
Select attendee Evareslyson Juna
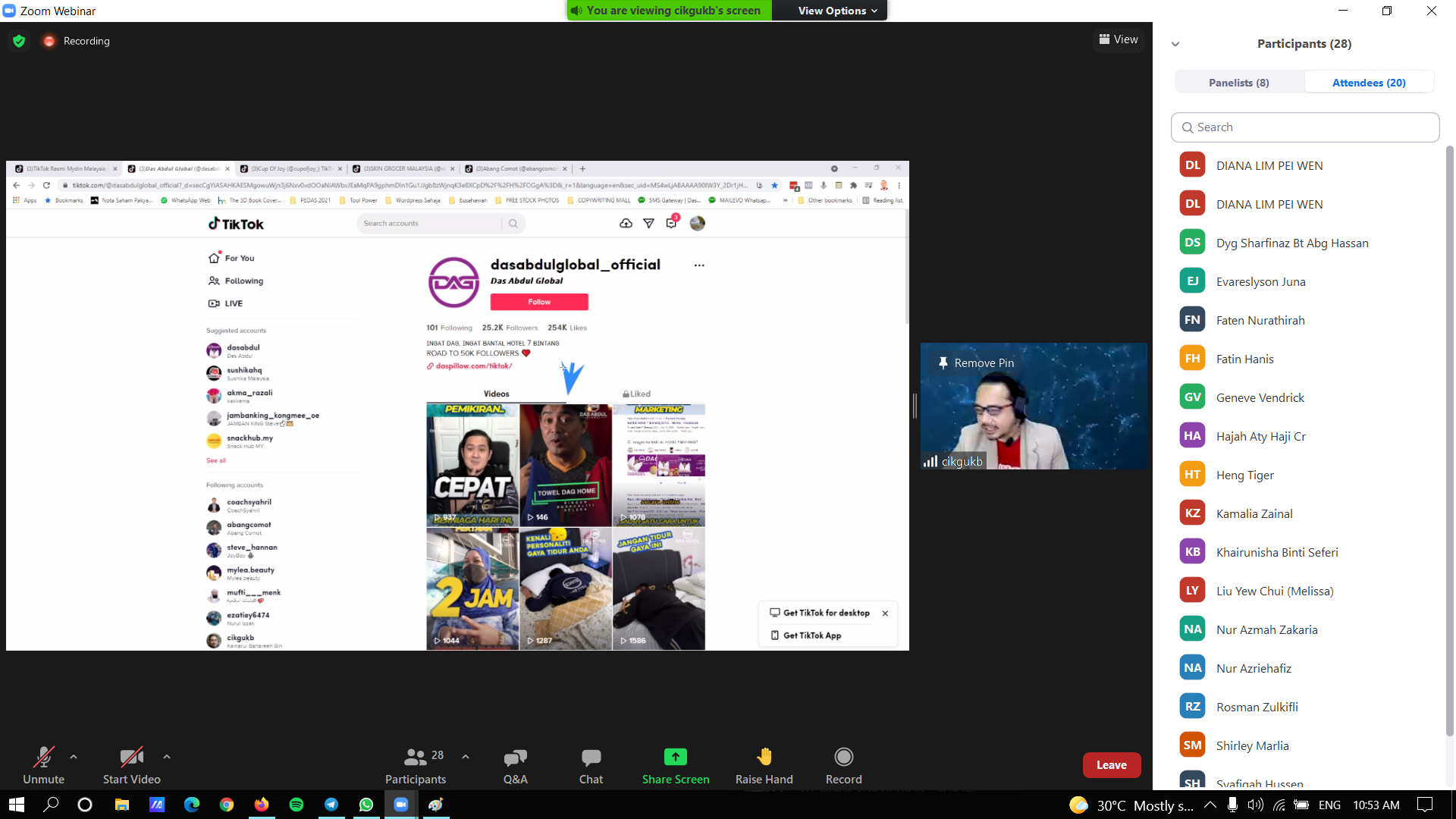(x=1304, y=281)
